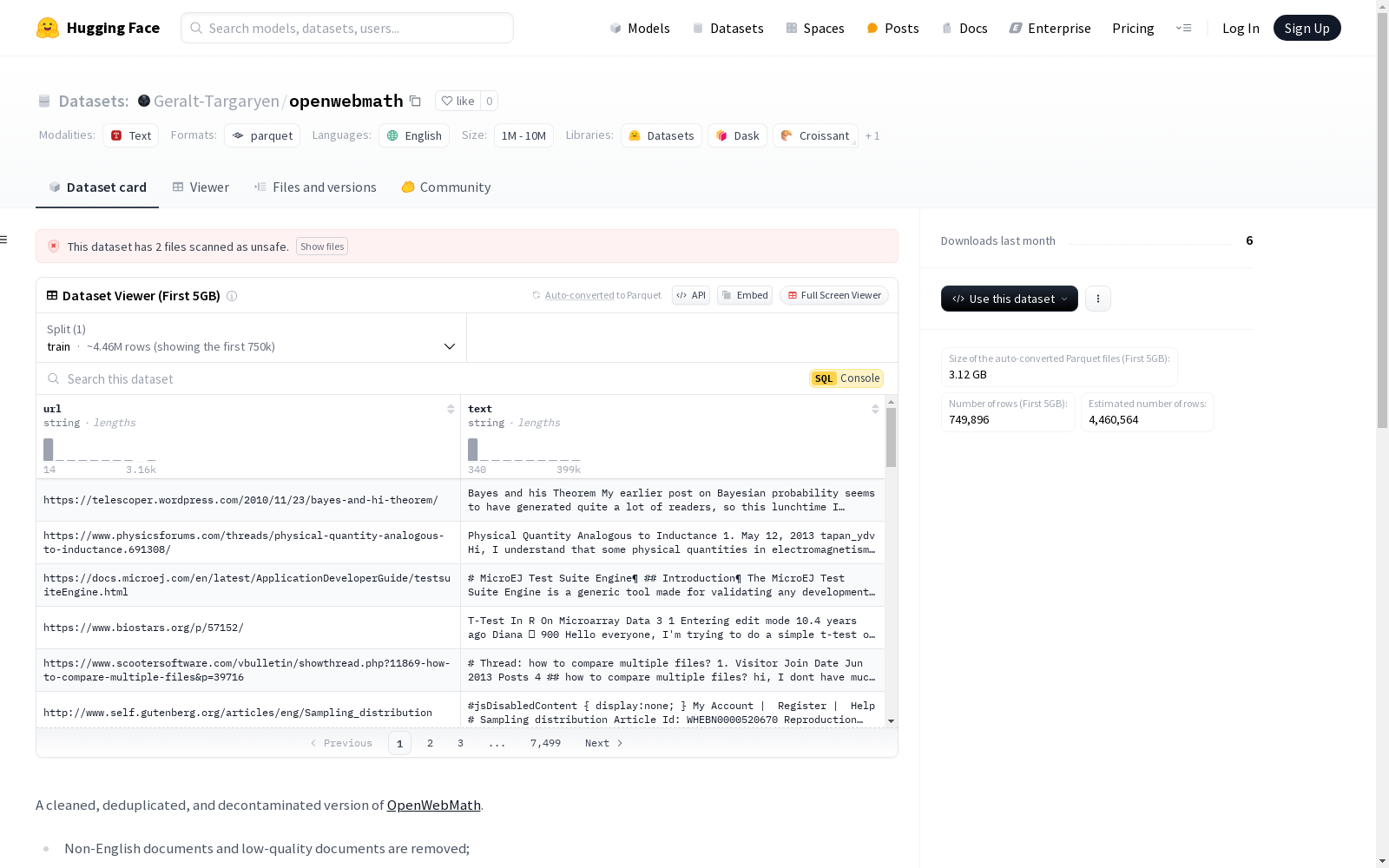
Task: Expand the Split train dropdown
Action: (x=252, y=338)
